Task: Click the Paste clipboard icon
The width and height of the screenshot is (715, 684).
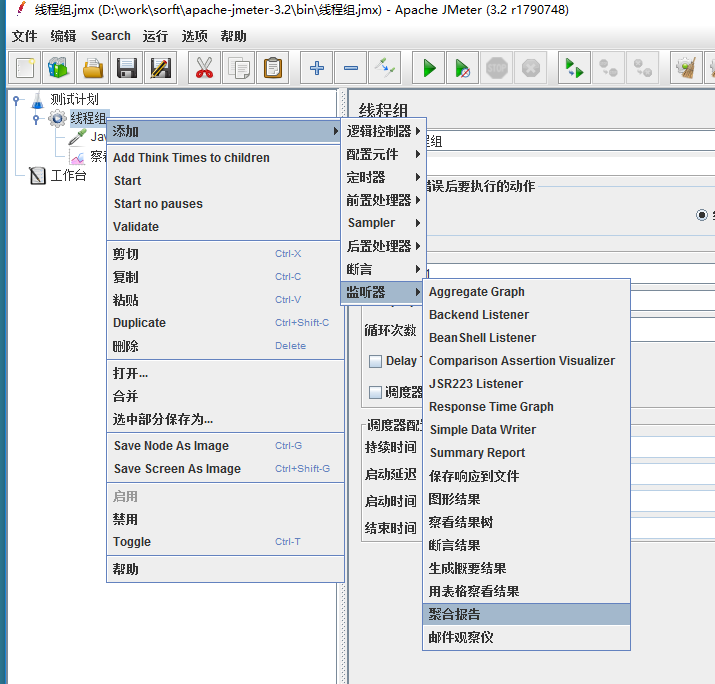Action: pos(273,68)
